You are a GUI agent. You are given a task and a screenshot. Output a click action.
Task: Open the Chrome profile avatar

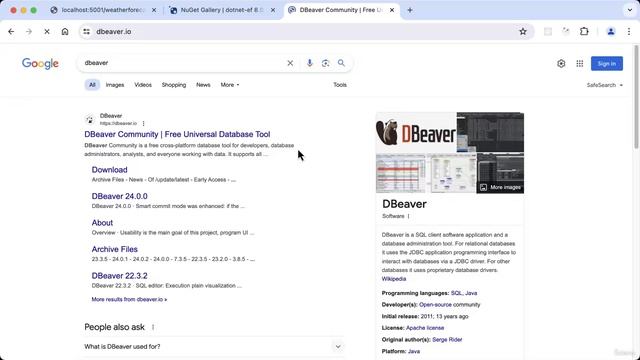click(x=611, y=31)
